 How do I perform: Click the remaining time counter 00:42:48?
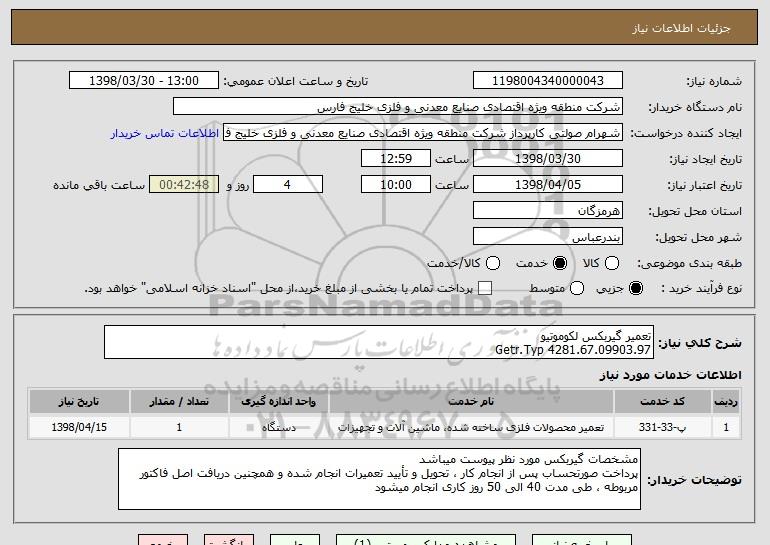[x=184, y=185]
